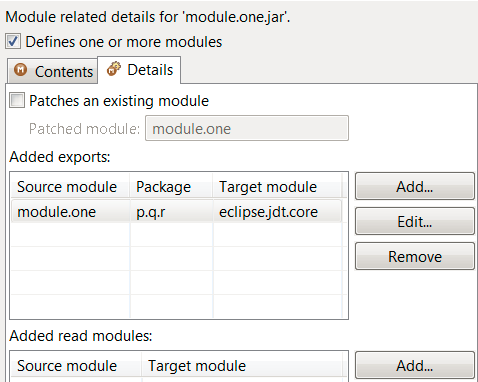Sort exports by Target module header

point(277,187)
